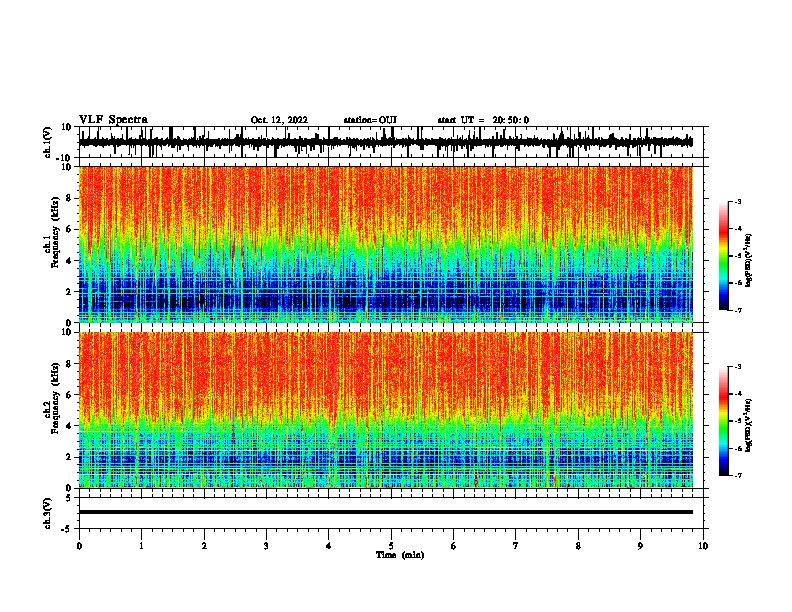The image size is (792, 612).
Task: Click time-axis tick label "2"
Action: coord(204,546)
